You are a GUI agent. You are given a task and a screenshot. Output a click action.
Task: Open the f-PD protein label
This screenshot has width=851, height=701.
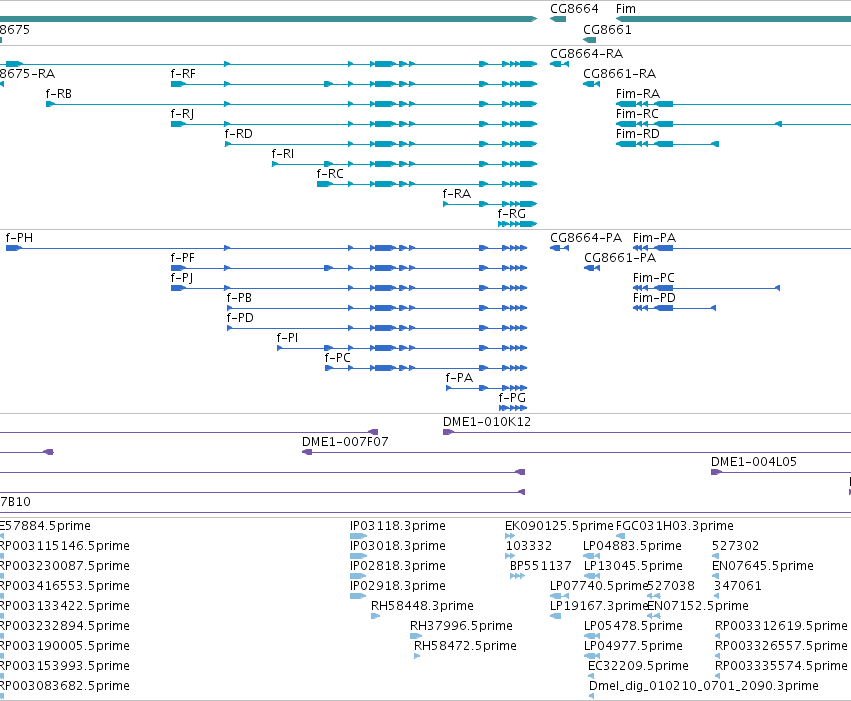pyautogui.click(x=240, y=318)
